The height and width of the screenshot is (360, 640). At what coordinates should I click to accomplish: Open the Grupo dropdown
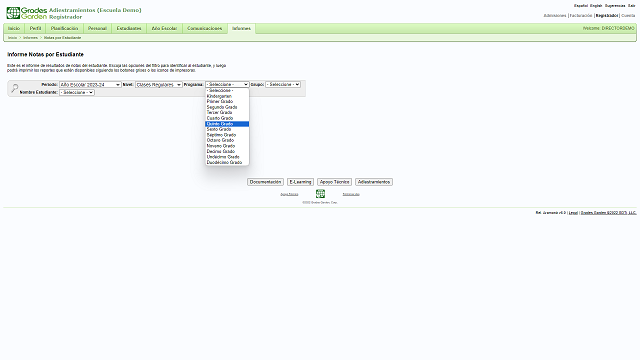283,84
